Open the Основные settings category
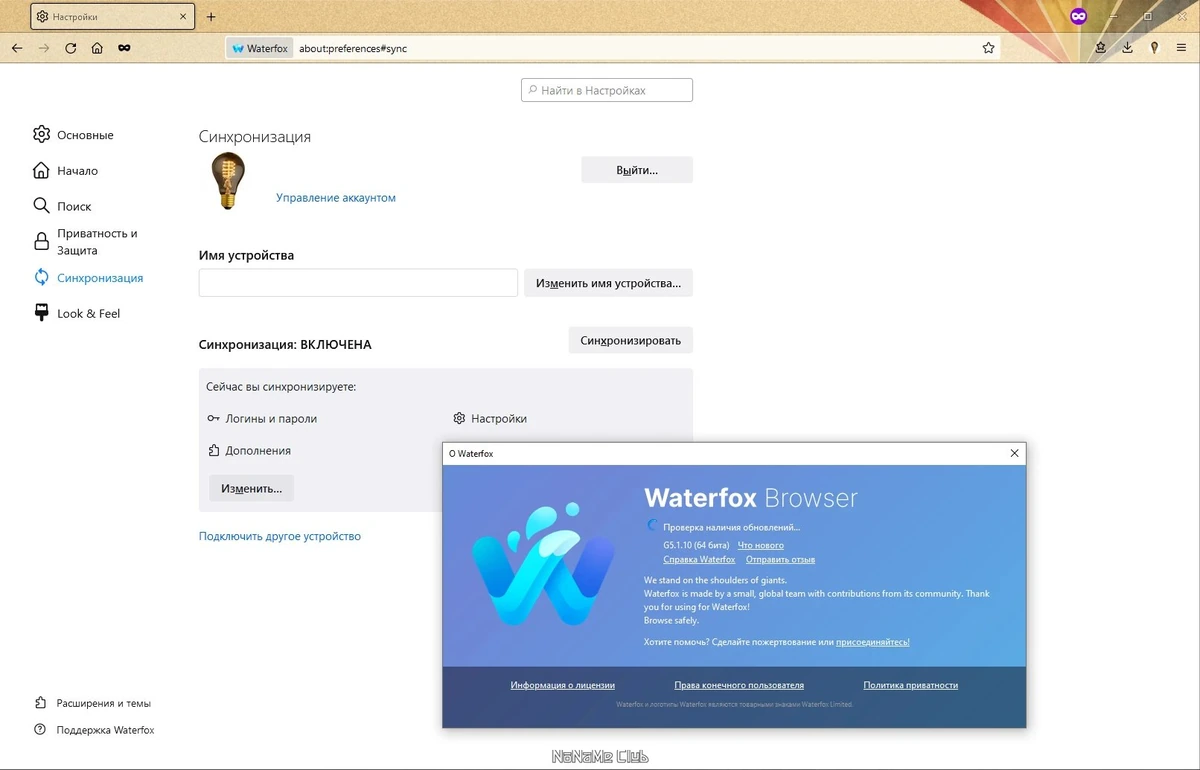This screenshot has height=770, width=1200. tap(73, 135)
